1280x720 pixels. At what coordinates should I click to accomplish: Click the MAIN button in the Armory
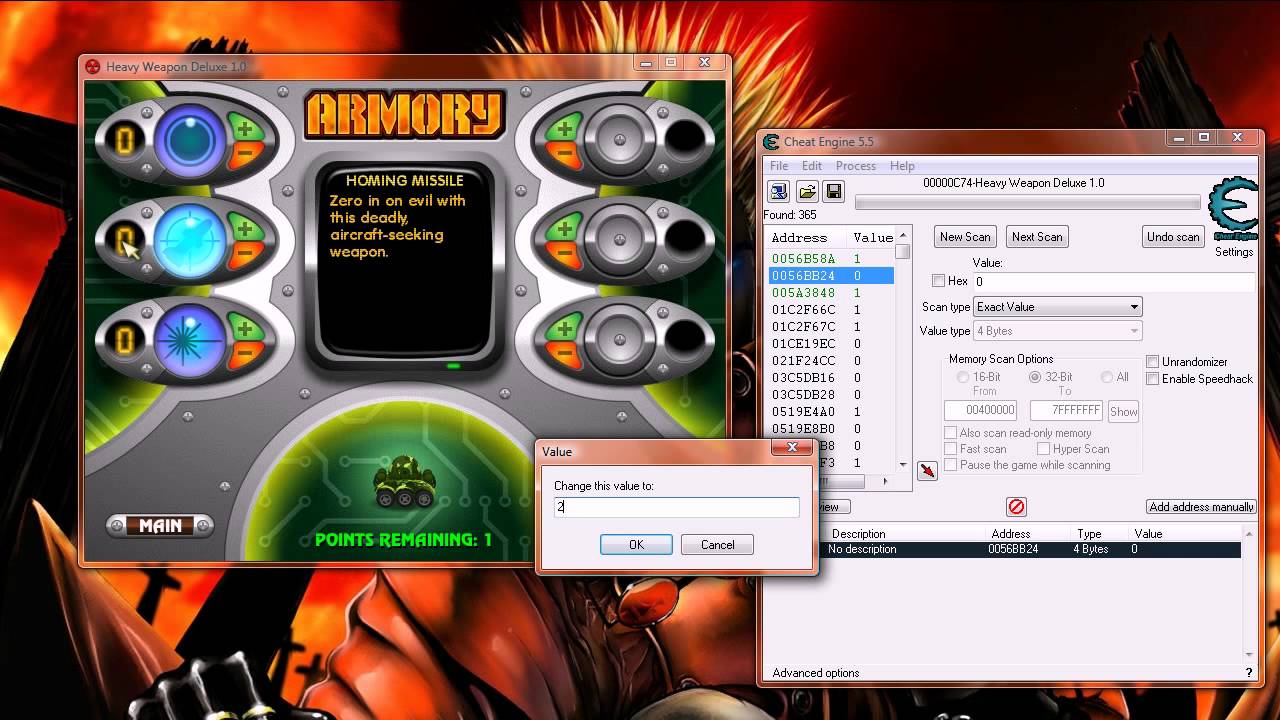(x=160, y=526)
